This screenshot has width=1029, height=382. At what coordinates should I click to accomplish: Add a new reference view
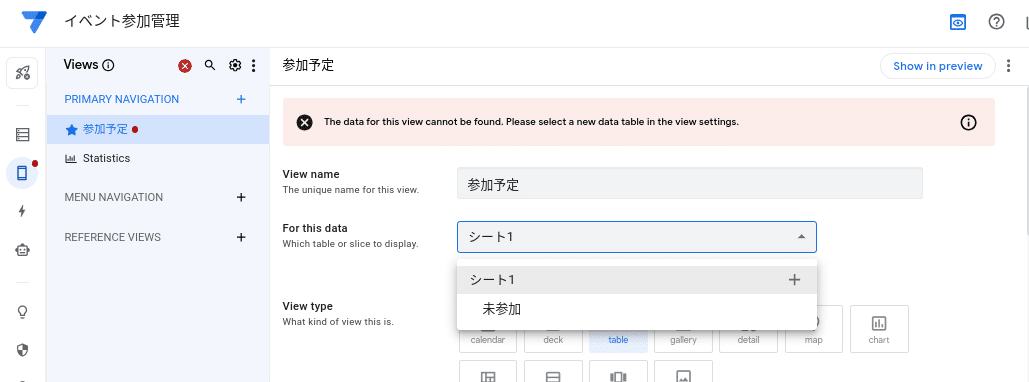[241, 237]
